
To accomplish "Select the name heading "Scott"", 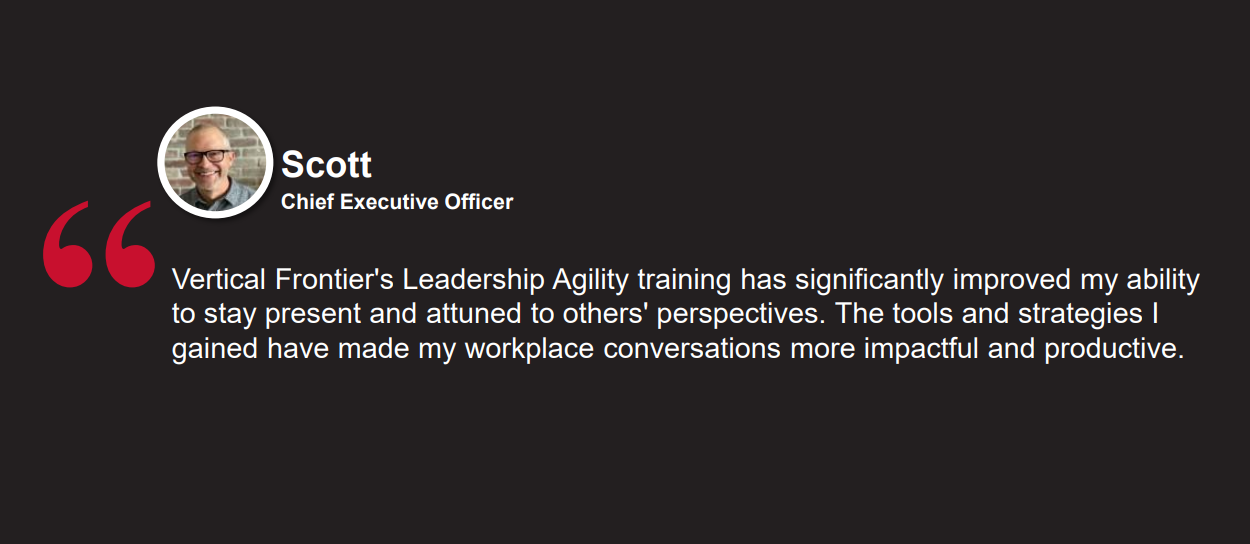I will [x=326, y=165].
